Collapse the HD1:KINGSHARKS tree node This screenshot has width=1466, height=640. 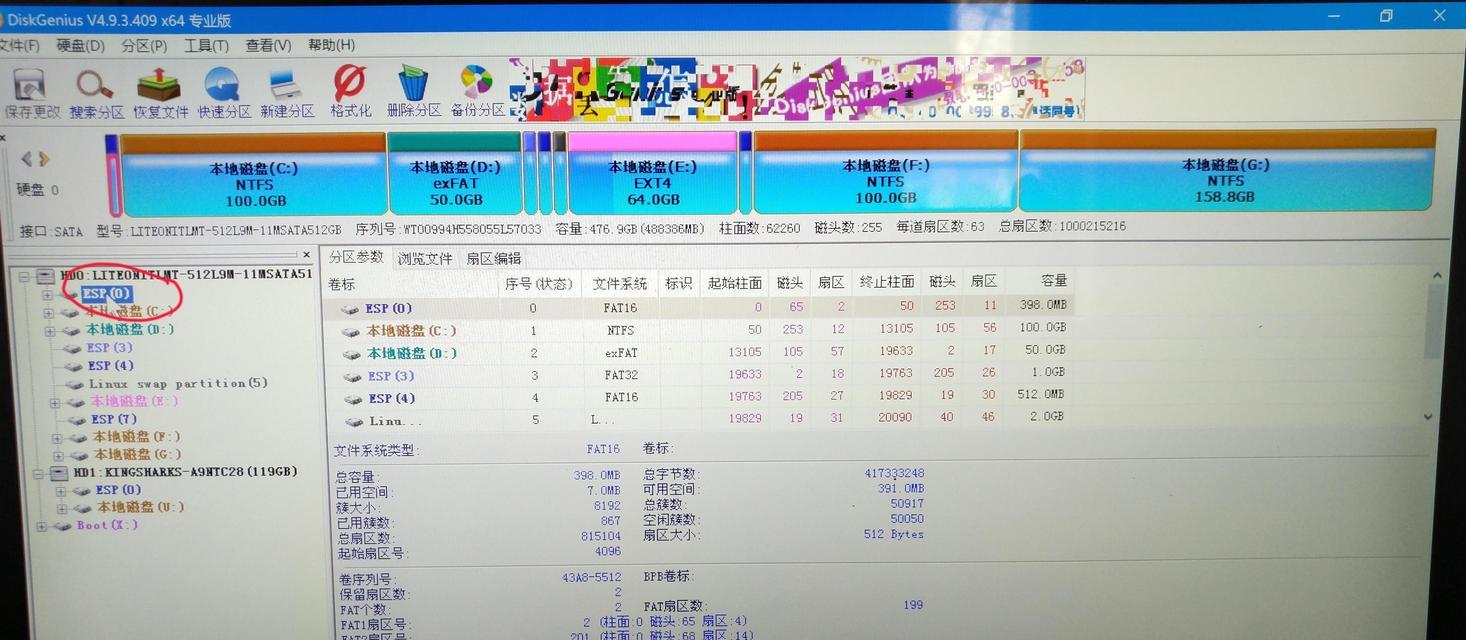38,473
